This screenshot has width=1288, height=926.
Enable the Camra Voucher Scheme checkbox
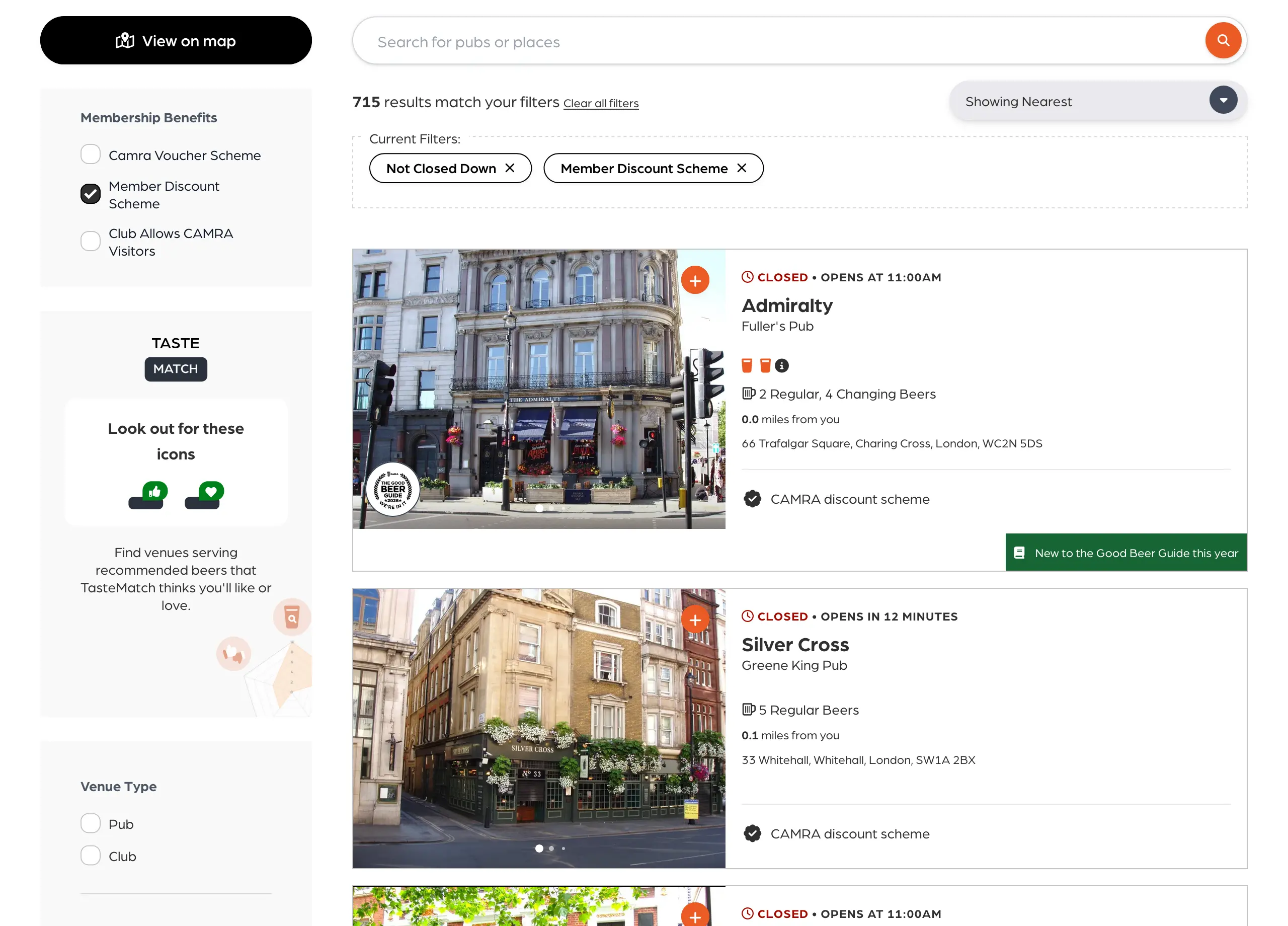(x=90, y=155)
